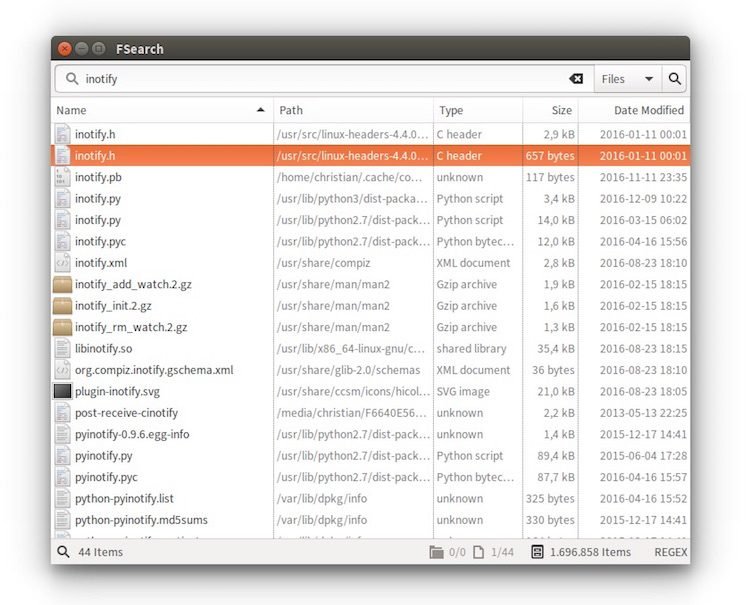This screenshot has width=750, height=605.
Task: Select the pyinotify-0.9.6.egg-info entry
Action: point(132,434)
